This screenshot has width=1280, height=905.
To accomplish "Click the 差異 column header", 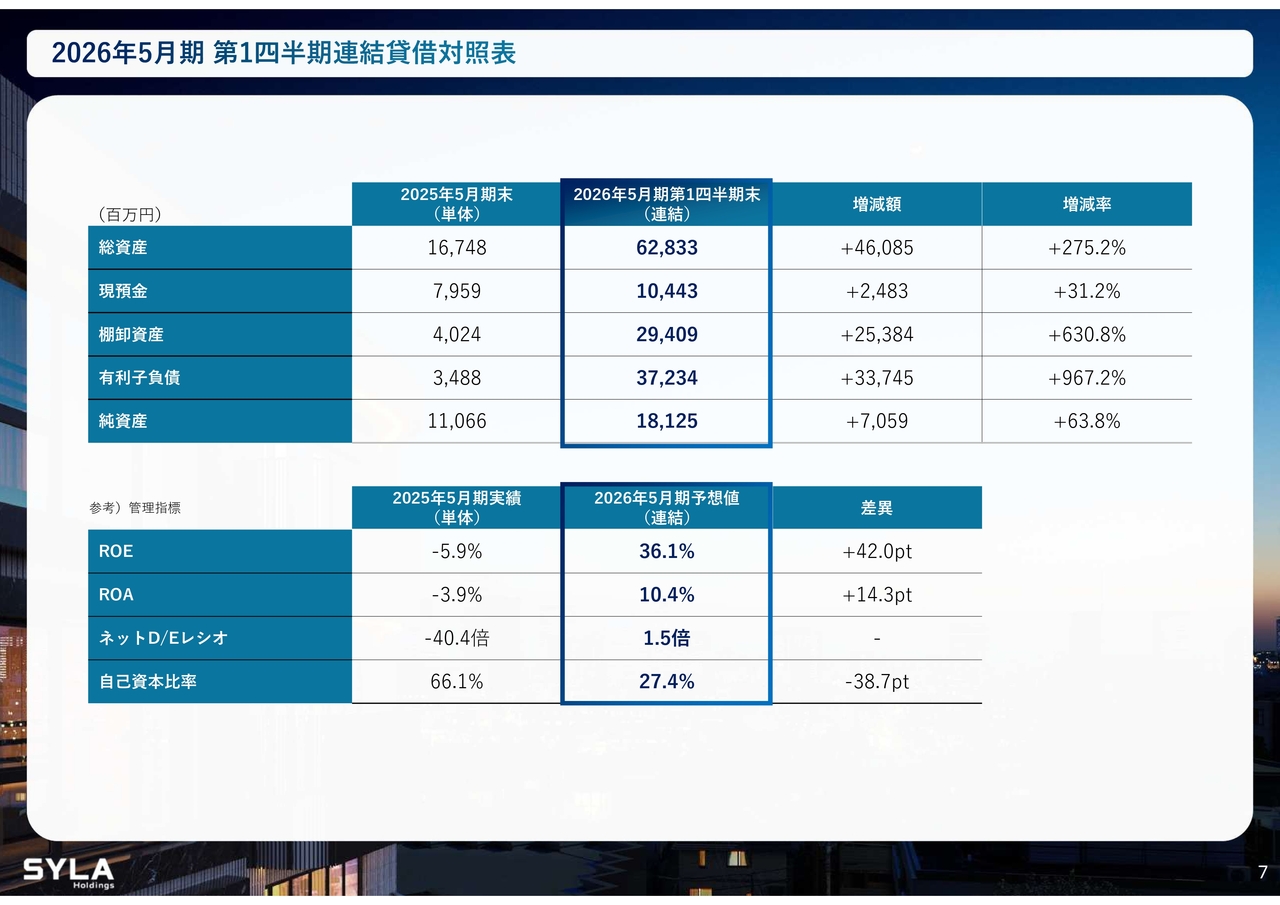I will click(876, 508).
